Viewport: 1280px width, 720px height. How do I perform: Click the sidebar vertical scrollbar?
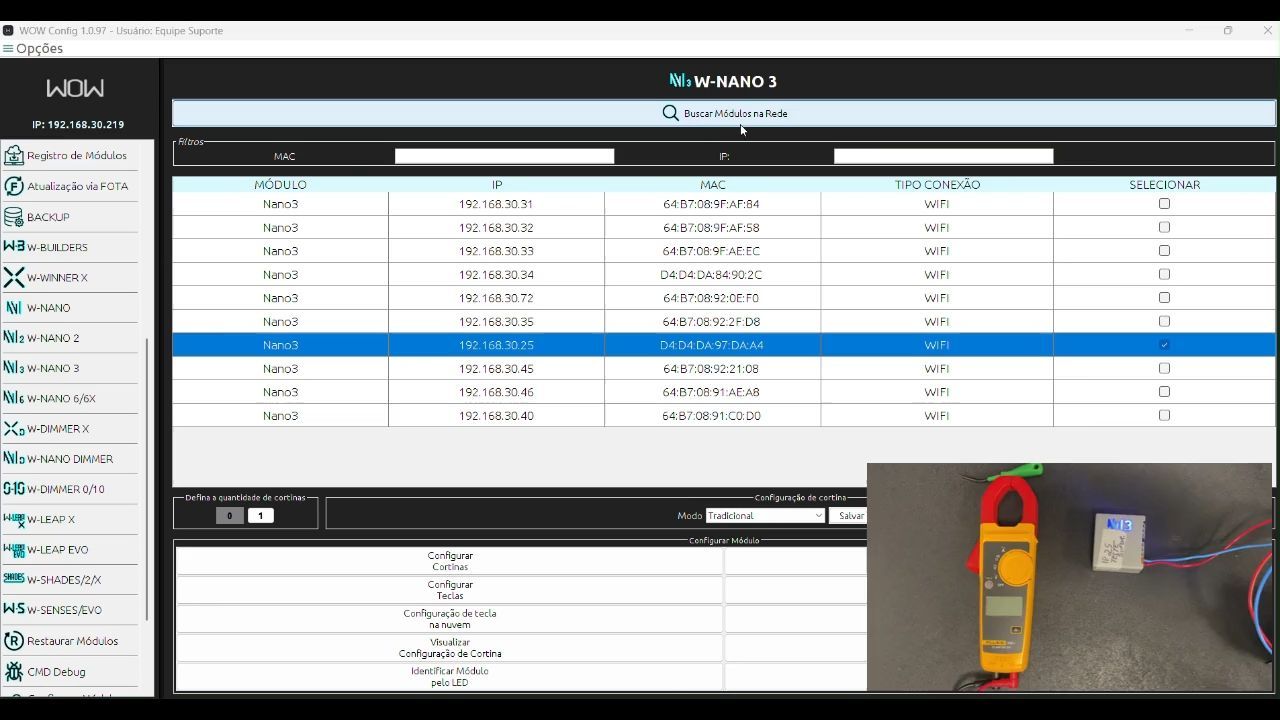click(148, 480)
